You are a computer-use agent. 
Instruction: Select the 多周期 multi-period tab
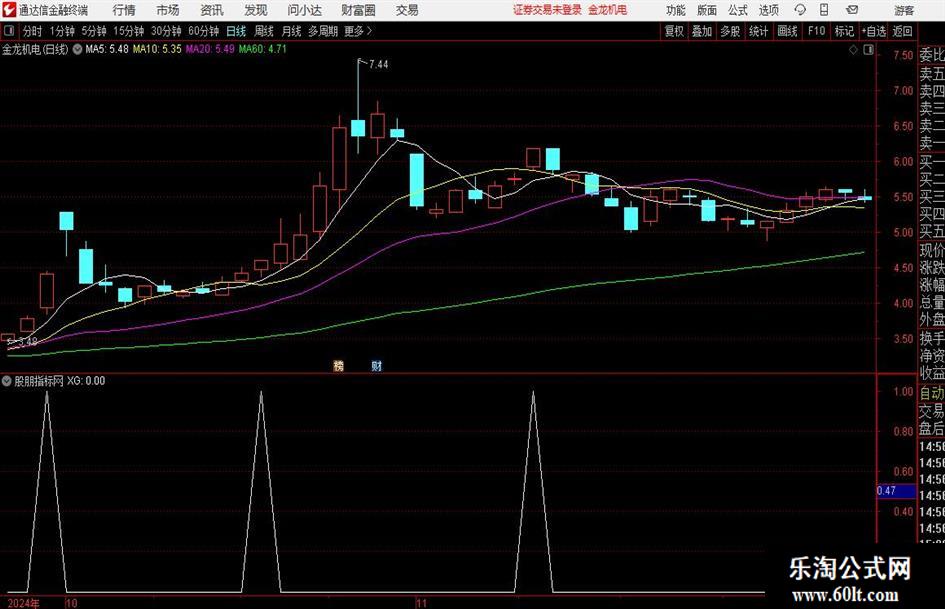(x=323, y=31)
